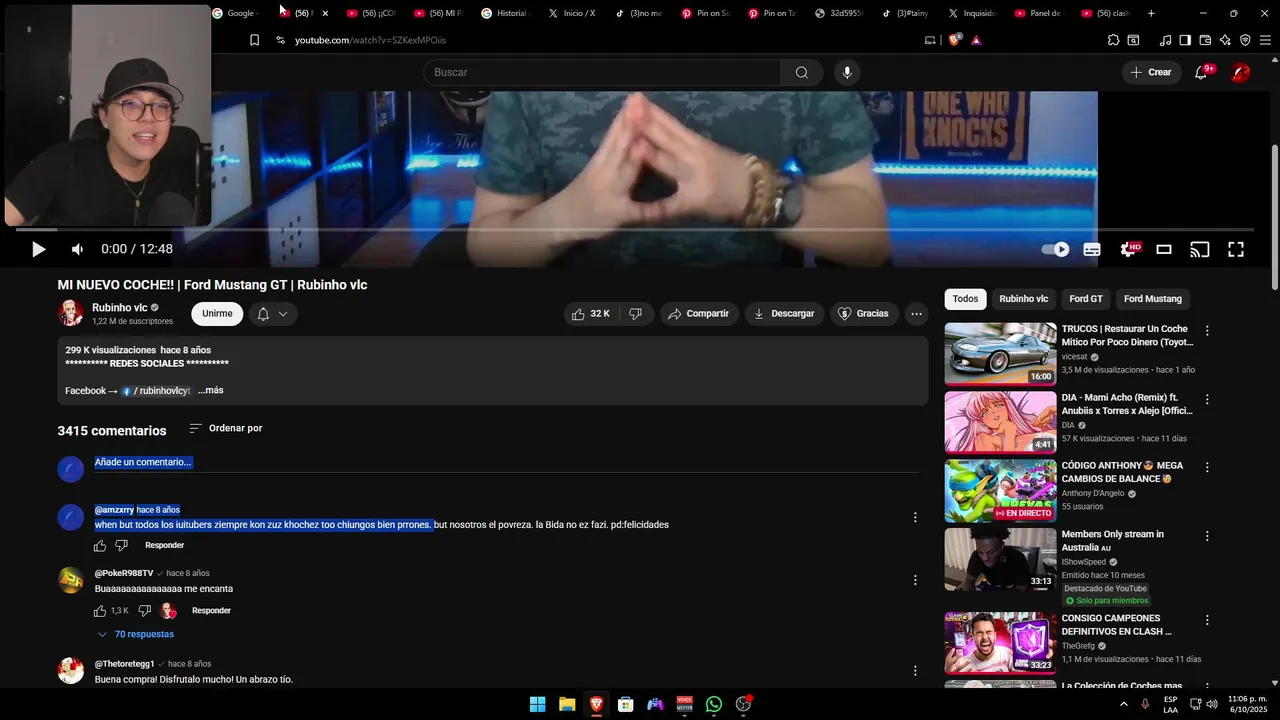Open a new browser tab
Screen dimensions: 1280x720
(x=1151, y=13)
